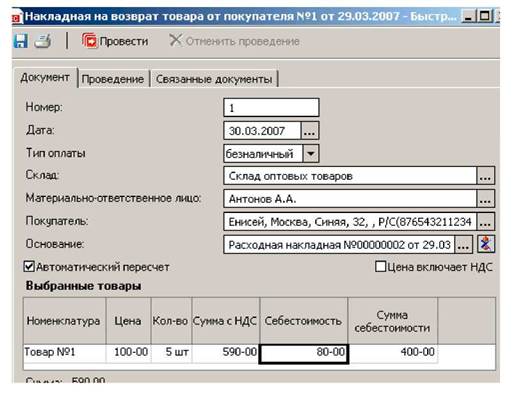The height and width of the screenshot is (394, 516).
Task: Click the clear Основание icon button
Action: (x=486, y=244)
